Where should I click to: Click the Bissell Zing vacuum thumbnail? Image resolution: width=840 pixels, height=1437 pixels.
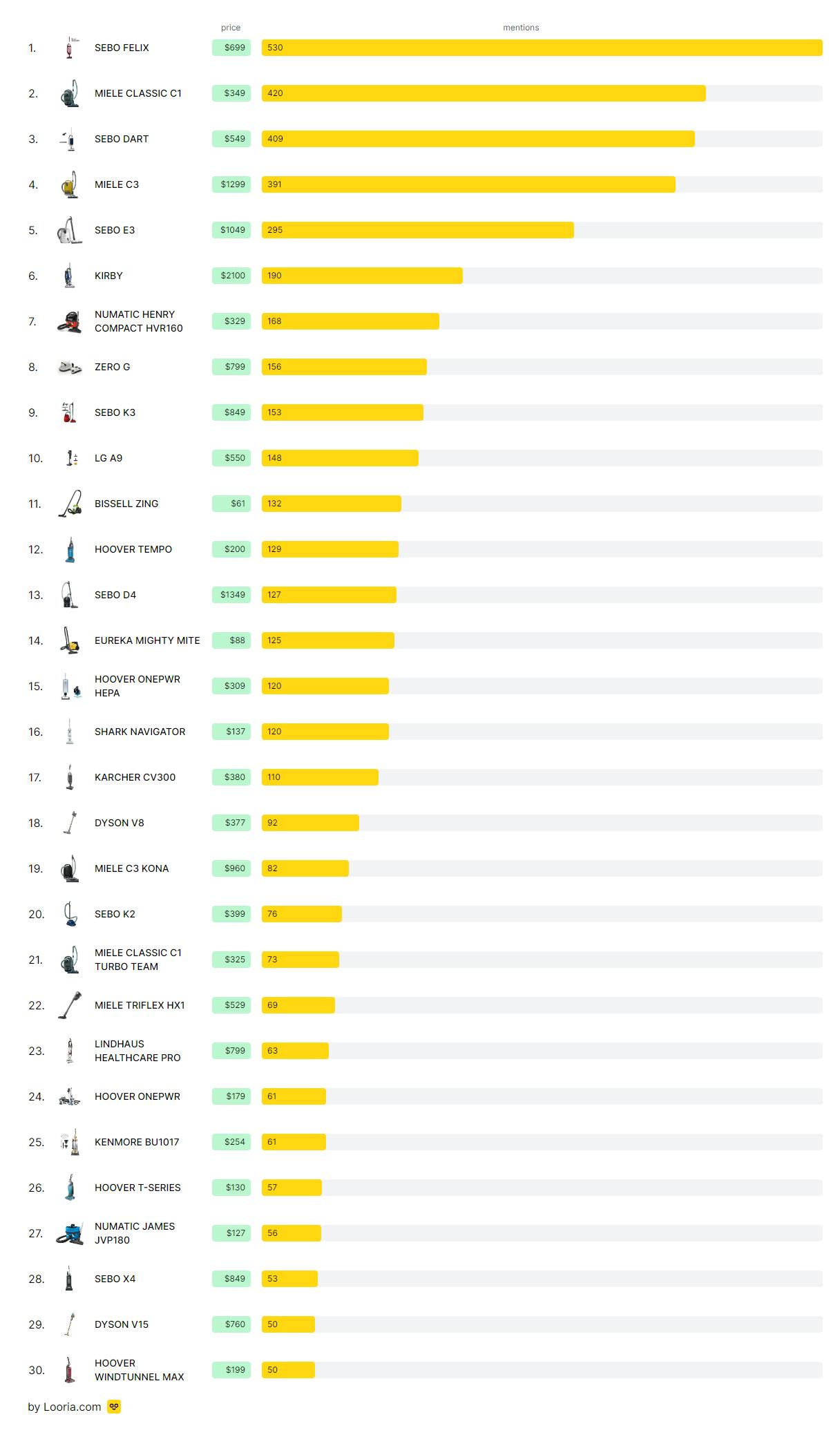point(69,504)
